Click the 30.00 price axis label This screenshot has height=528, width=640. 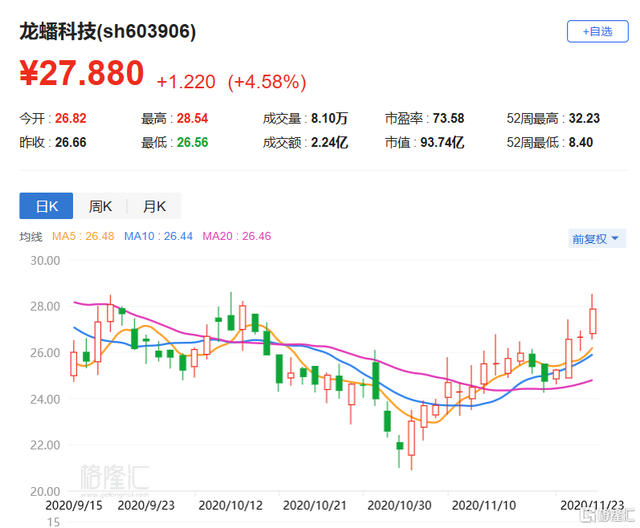[x=45, y=260]
